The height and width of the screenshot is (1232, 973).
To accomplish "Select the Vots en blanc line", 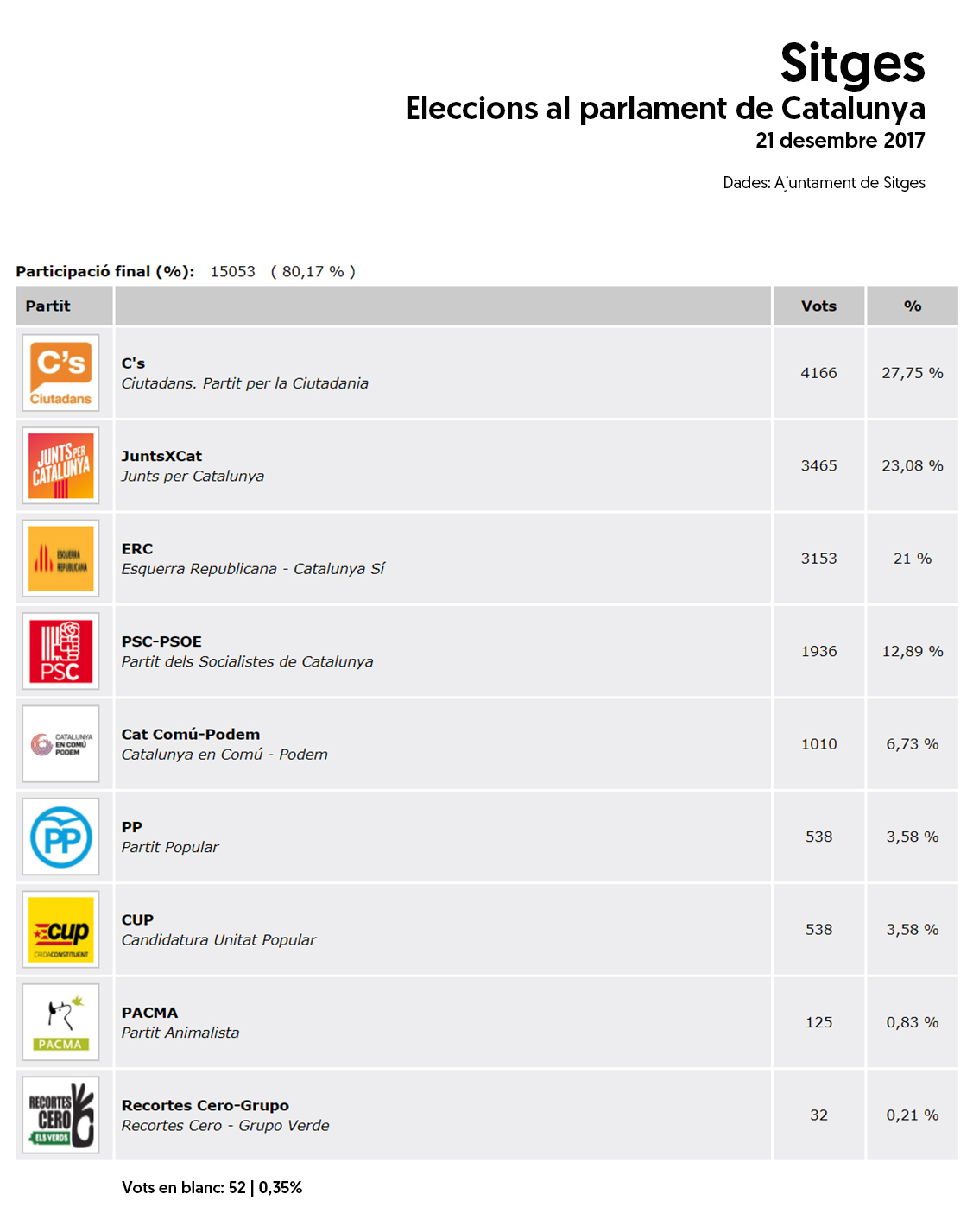I will coord(212,1187).
